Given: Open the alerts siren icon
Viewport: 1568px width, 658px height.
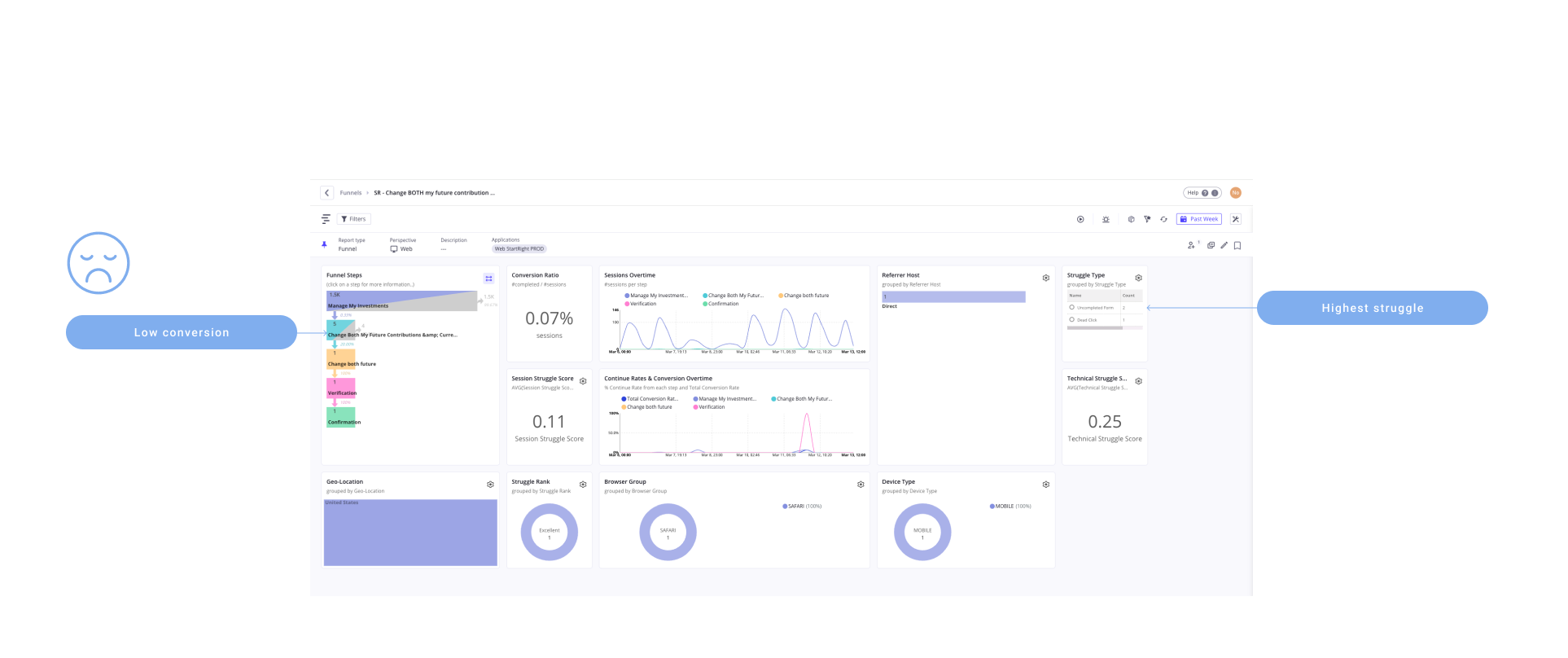Looking at the screenshot, I should click(1106, 219).
